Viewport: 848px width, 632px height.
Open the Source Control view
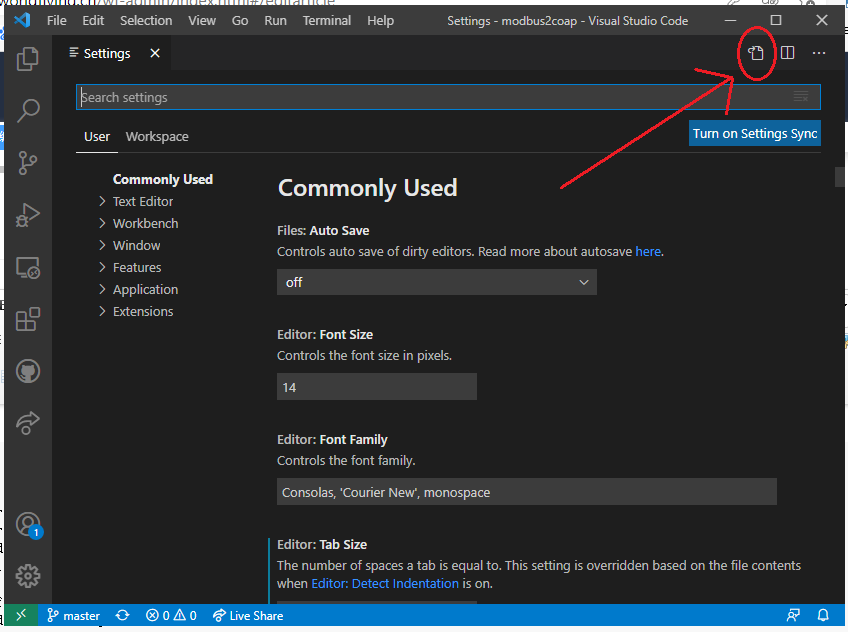28,163
